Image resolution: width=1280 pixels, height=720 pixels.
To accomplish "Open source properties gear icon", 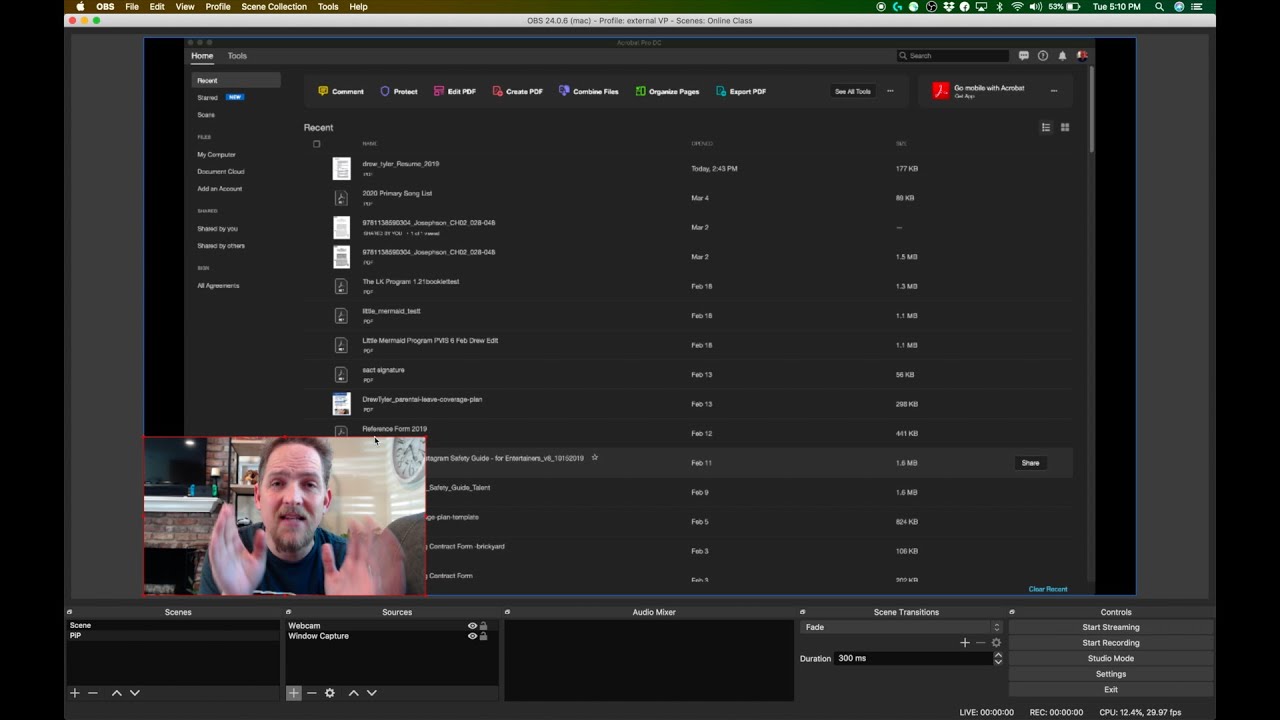I will 330,693.
